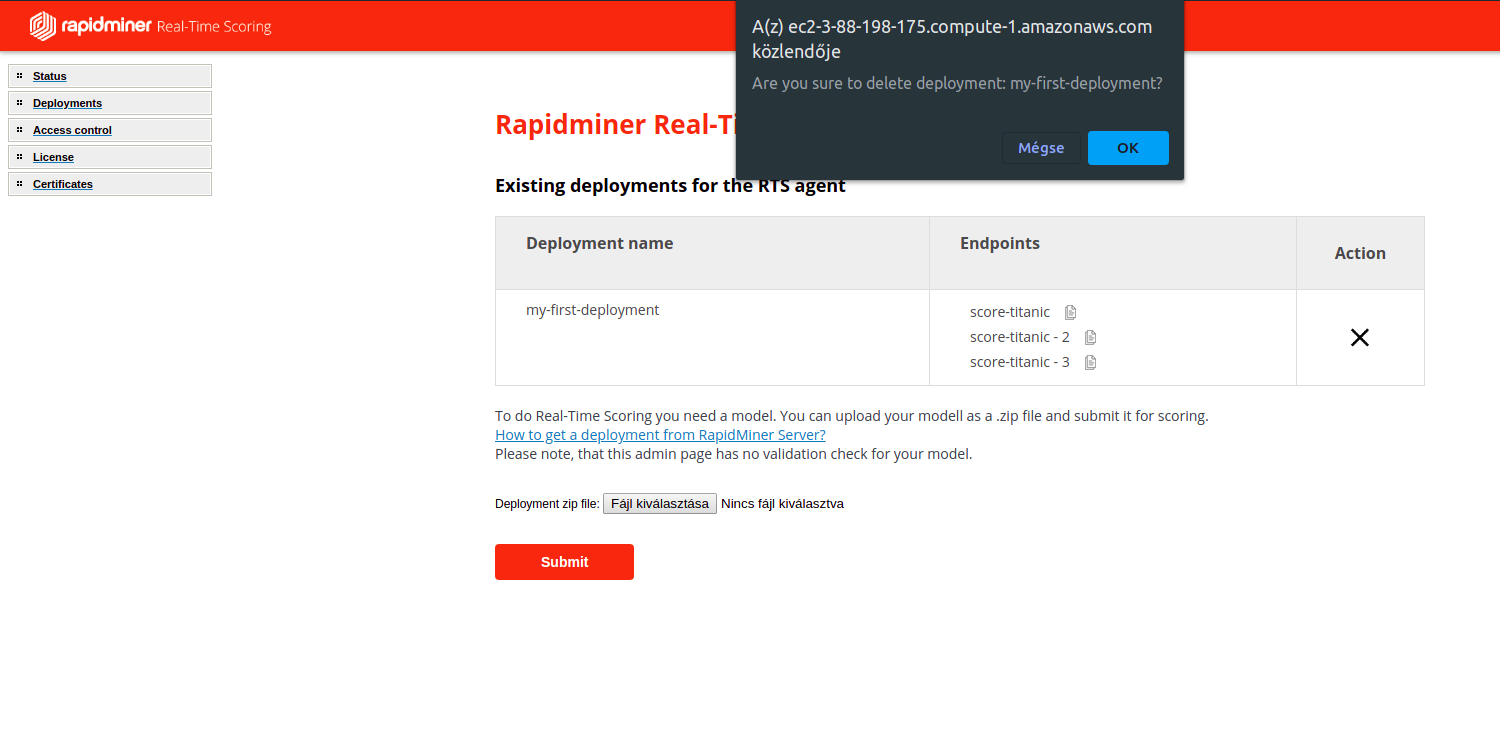Click the Fájl kiválasztása file chooser button

(659, 504)
